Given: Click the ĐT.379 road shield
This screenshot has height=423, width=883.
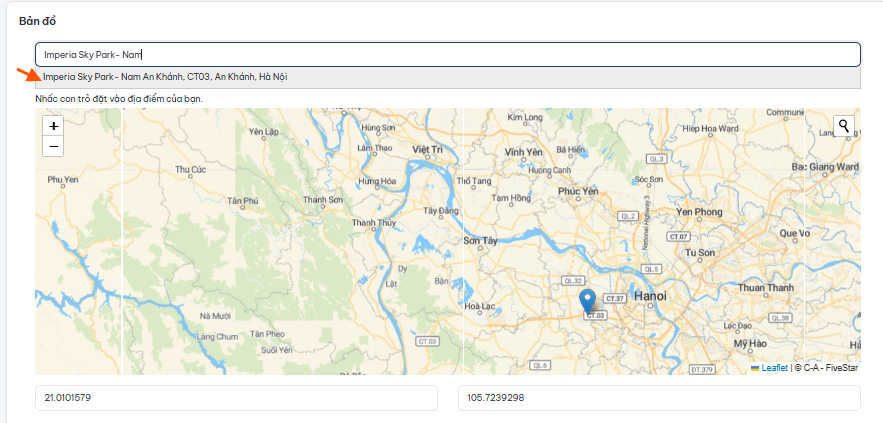Looking at the screenshot, I should click(x=702, y=369).
